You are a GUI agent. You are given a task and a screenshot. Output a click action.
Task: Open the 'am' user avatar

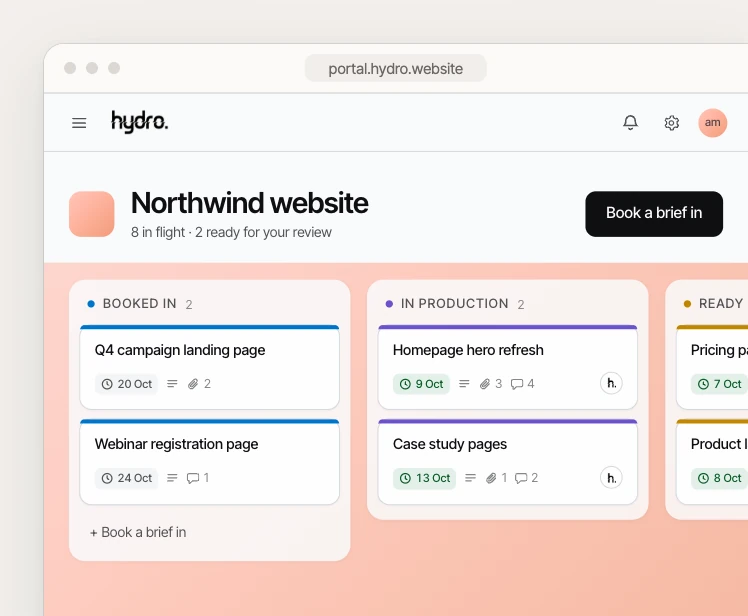tap(713, 123)
